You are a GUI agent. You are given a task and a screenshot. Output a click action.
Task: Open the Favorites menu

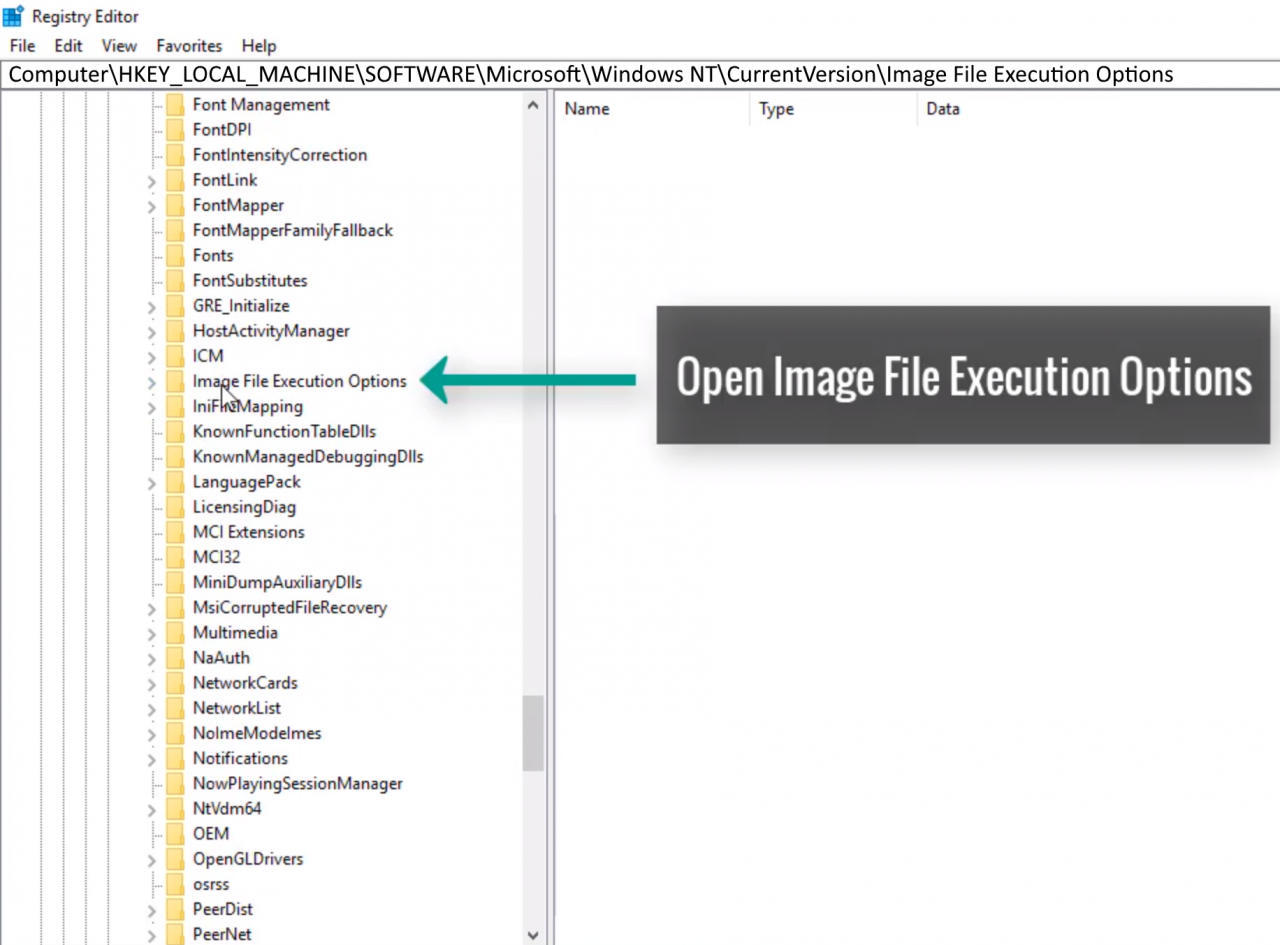click(189, 46)
